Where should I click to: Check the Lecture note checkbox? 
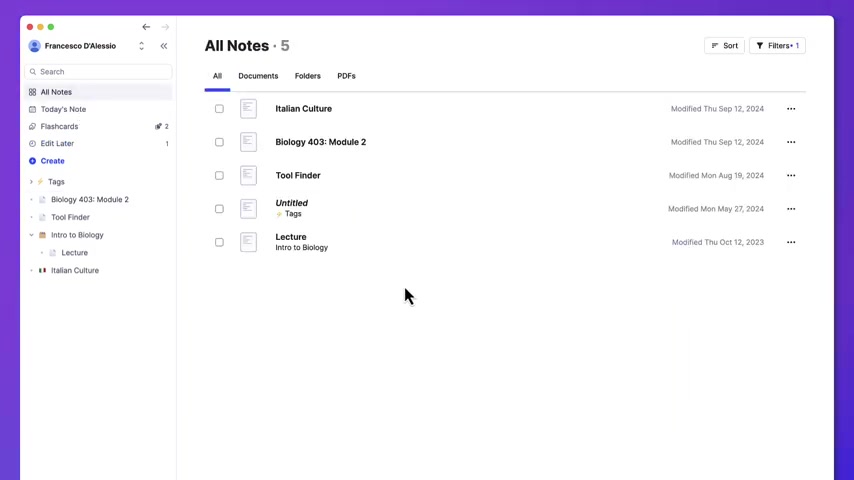click(219, 242)
